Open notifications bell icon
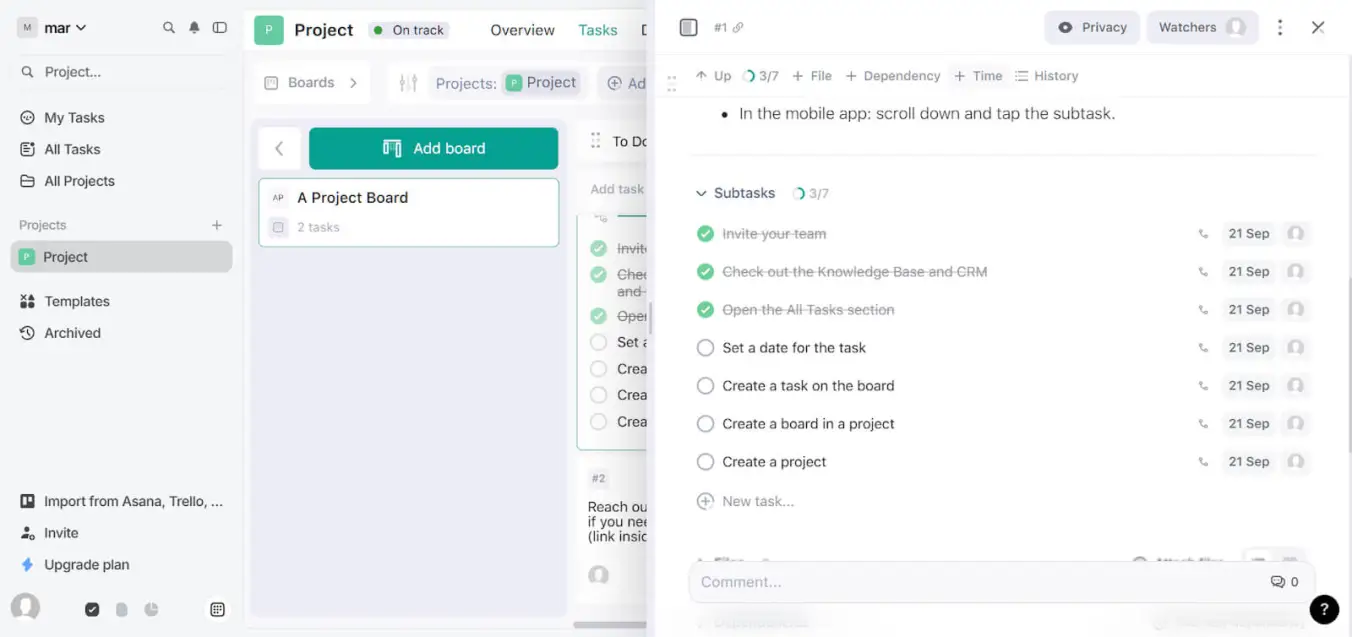This screenshot has width=1352, height=637. coord(194,28)
